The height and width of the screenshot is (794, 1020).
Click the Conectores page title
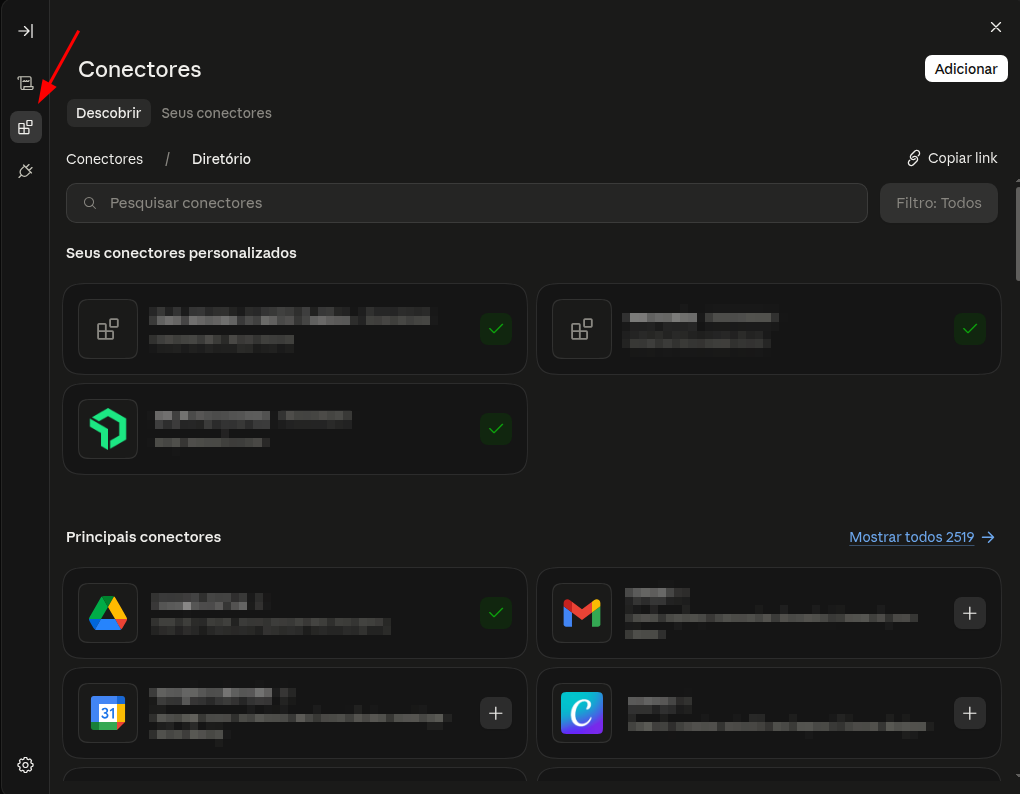pyautogui.click(x=140, y=69)
